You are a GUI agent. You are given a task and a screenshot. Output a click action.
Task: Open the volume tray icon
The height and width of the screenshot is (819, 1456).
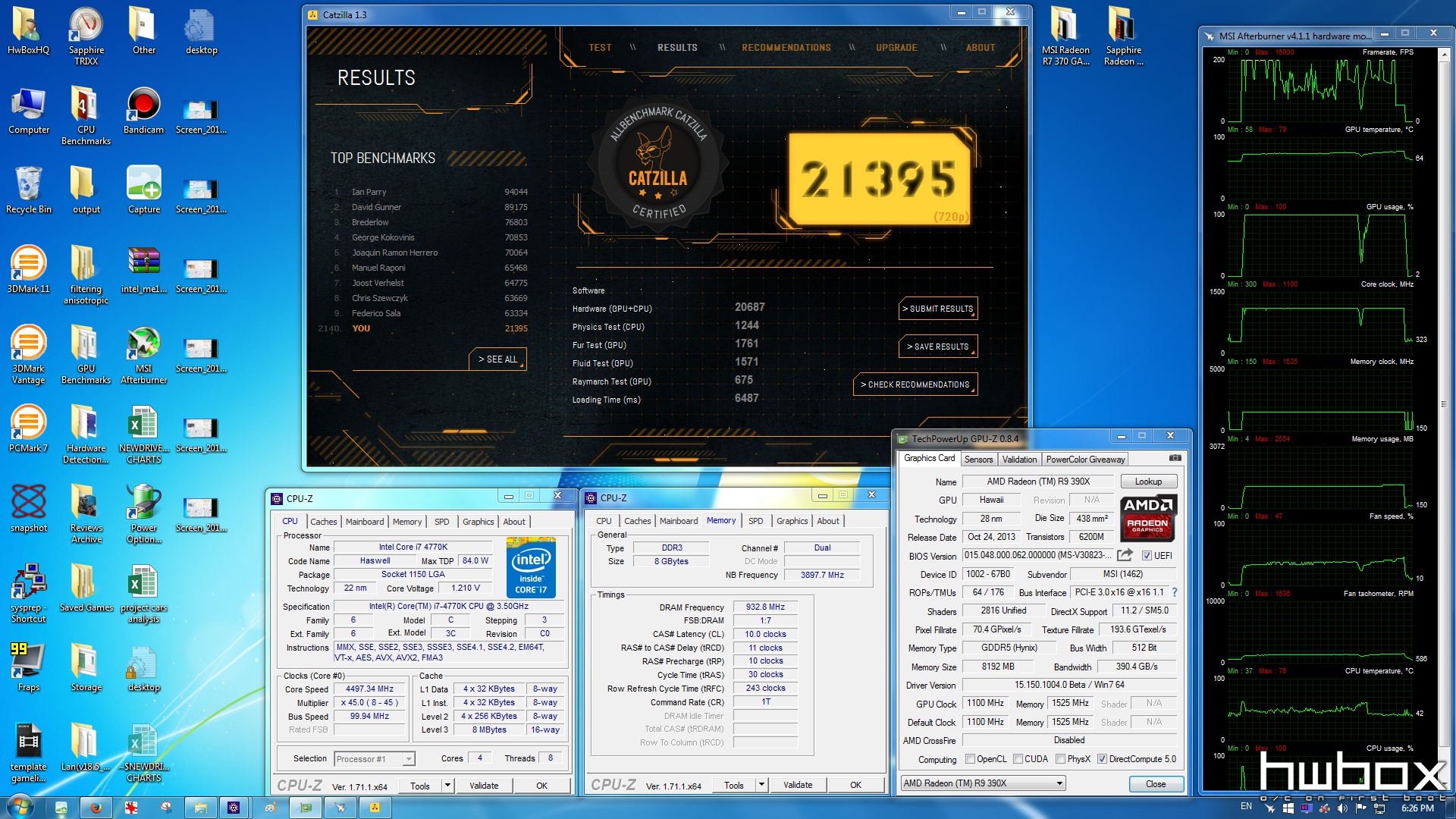coord(1342,808)
